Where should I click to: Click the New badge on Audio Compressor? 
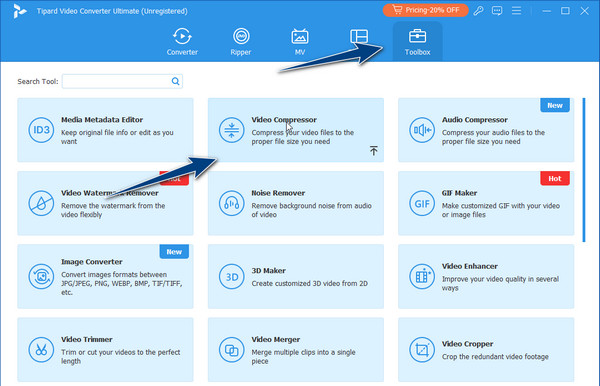tap(555, 105)
